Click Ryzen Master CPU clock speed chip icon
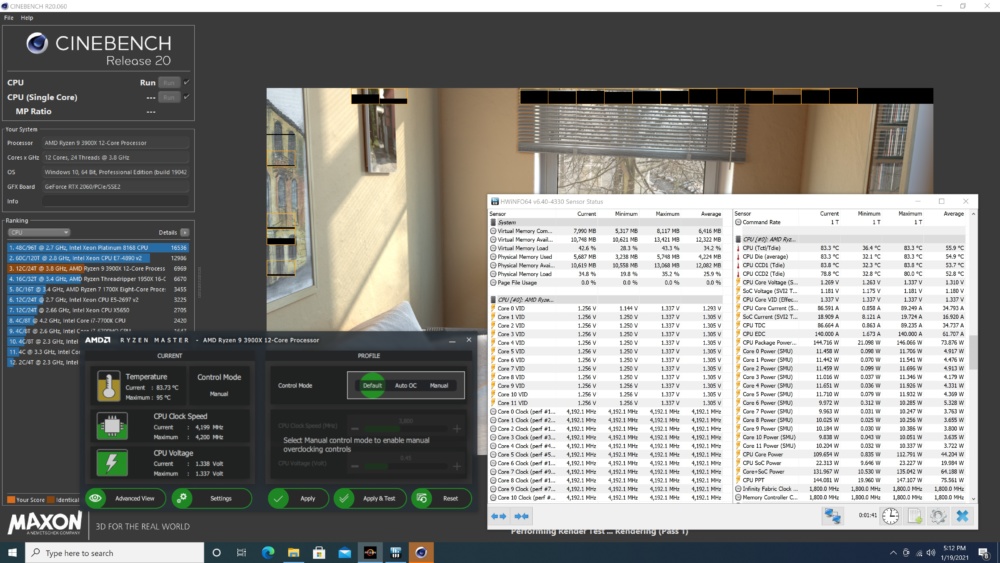 coord(112,426)
